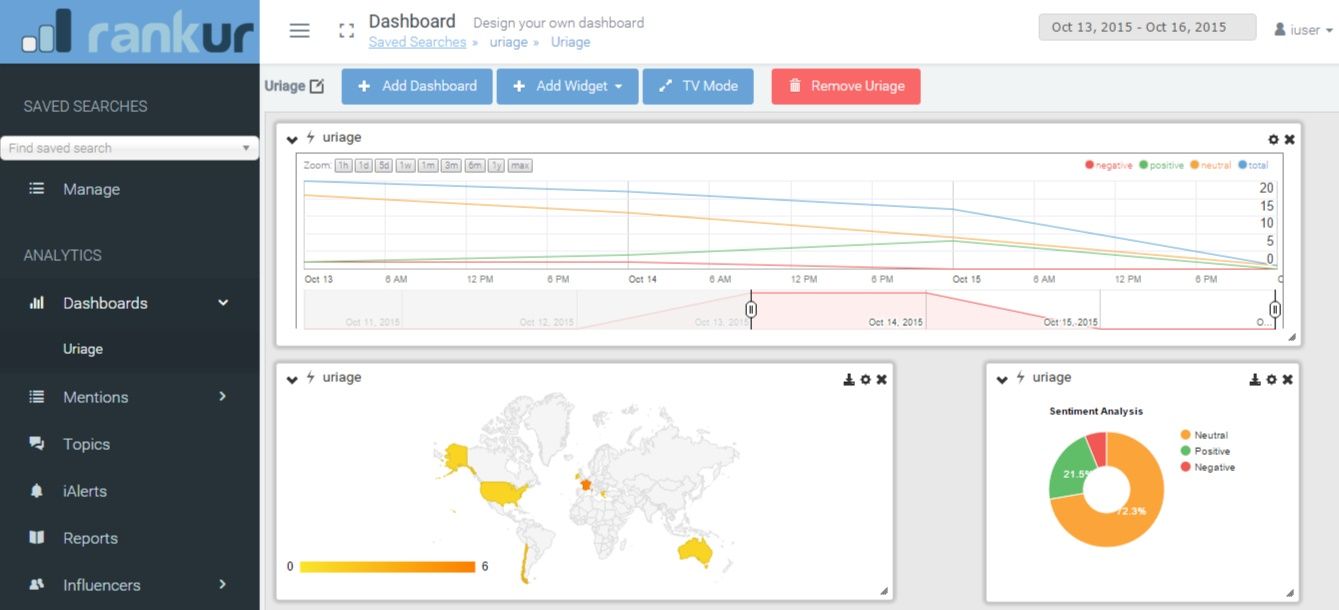Open gear settings on sentiment widget
The width and height of the screenshot is (1339, 610).
point(1272,379)
